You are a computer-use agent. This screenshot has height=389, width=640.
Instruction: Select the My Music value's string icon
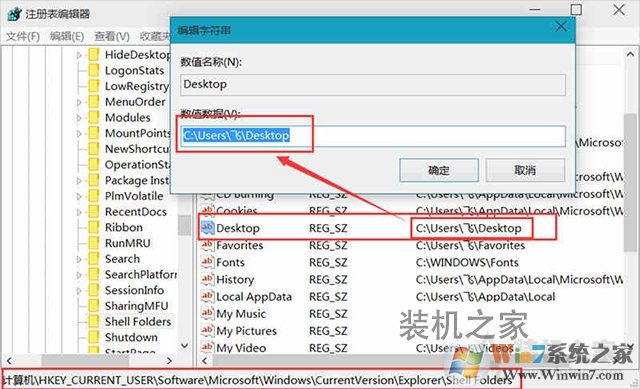207,313
